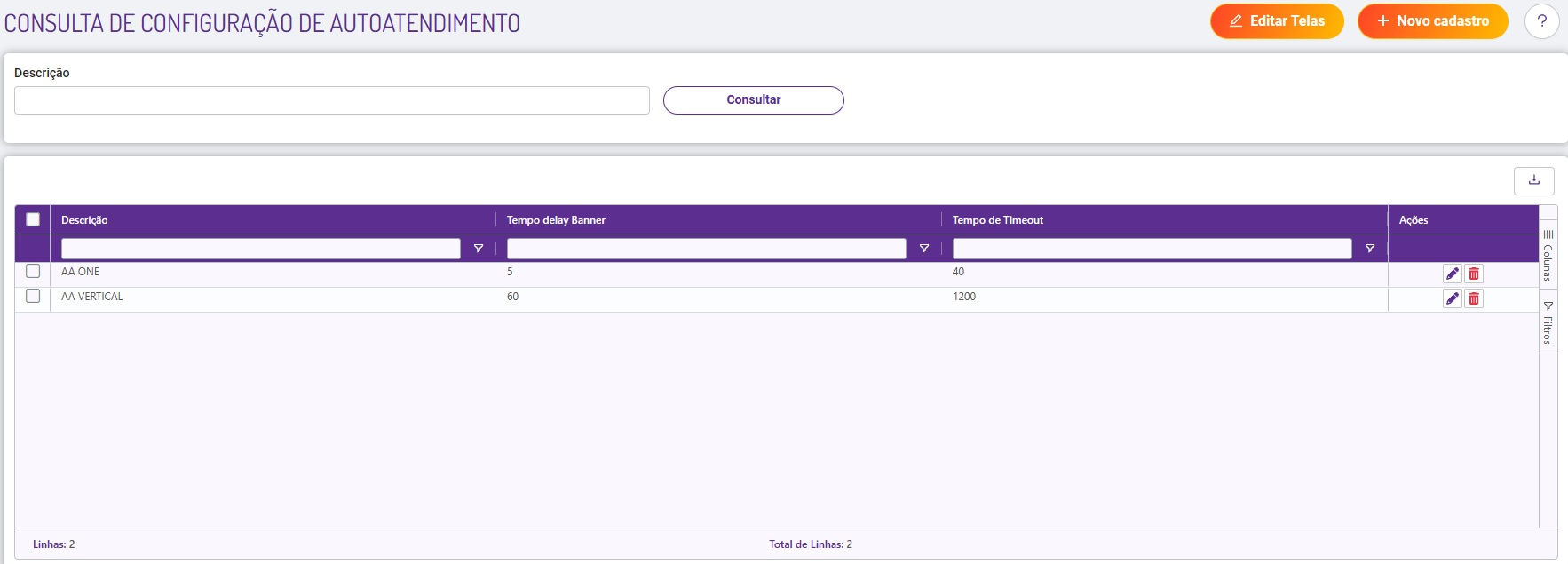The width and height of the screenshot is (1568, 564).
Task: Toggle the select-all header checkbox
Action: point(33,219)
